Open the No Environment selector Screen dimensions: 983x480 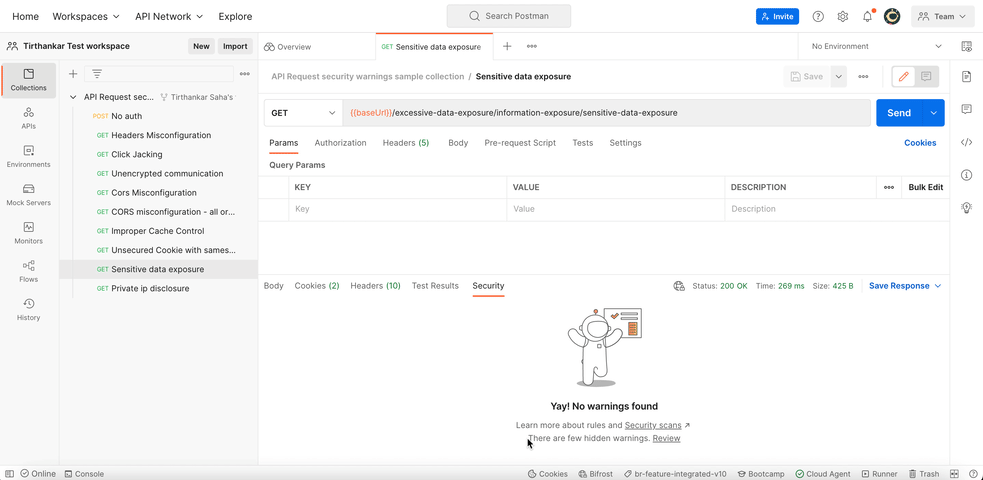pos(876,46)
